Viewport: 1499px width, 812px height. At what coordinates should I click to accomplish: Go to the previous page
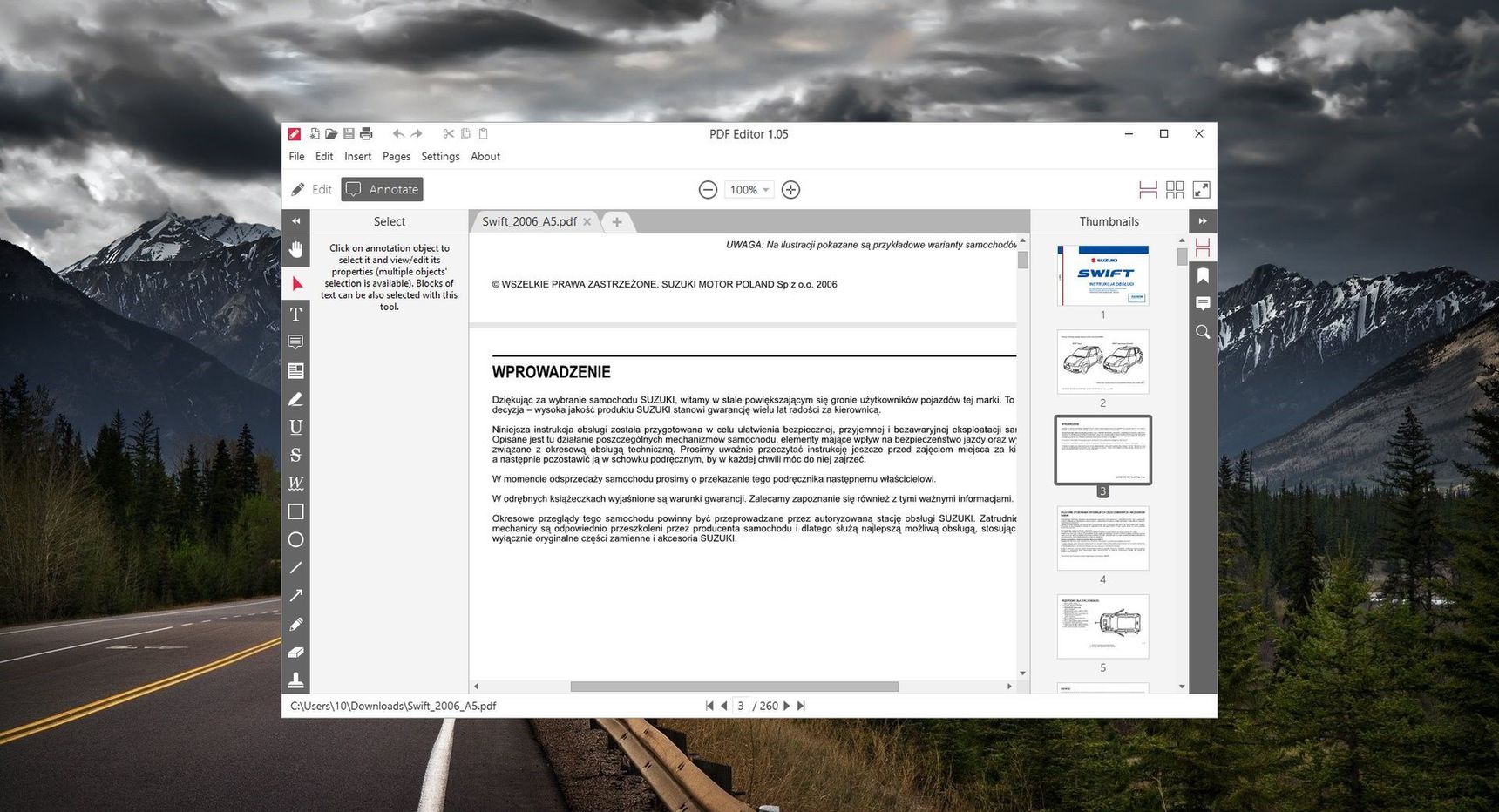723,707
